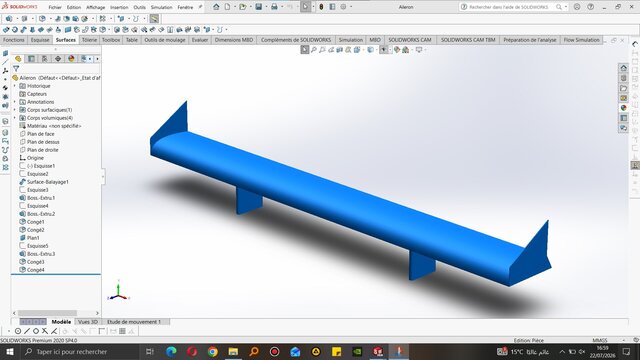Image resolution: width=640 pixels, height=360 pixels.
Task: Open the Custom Properties icon in task pane
Action: point(623,118)
